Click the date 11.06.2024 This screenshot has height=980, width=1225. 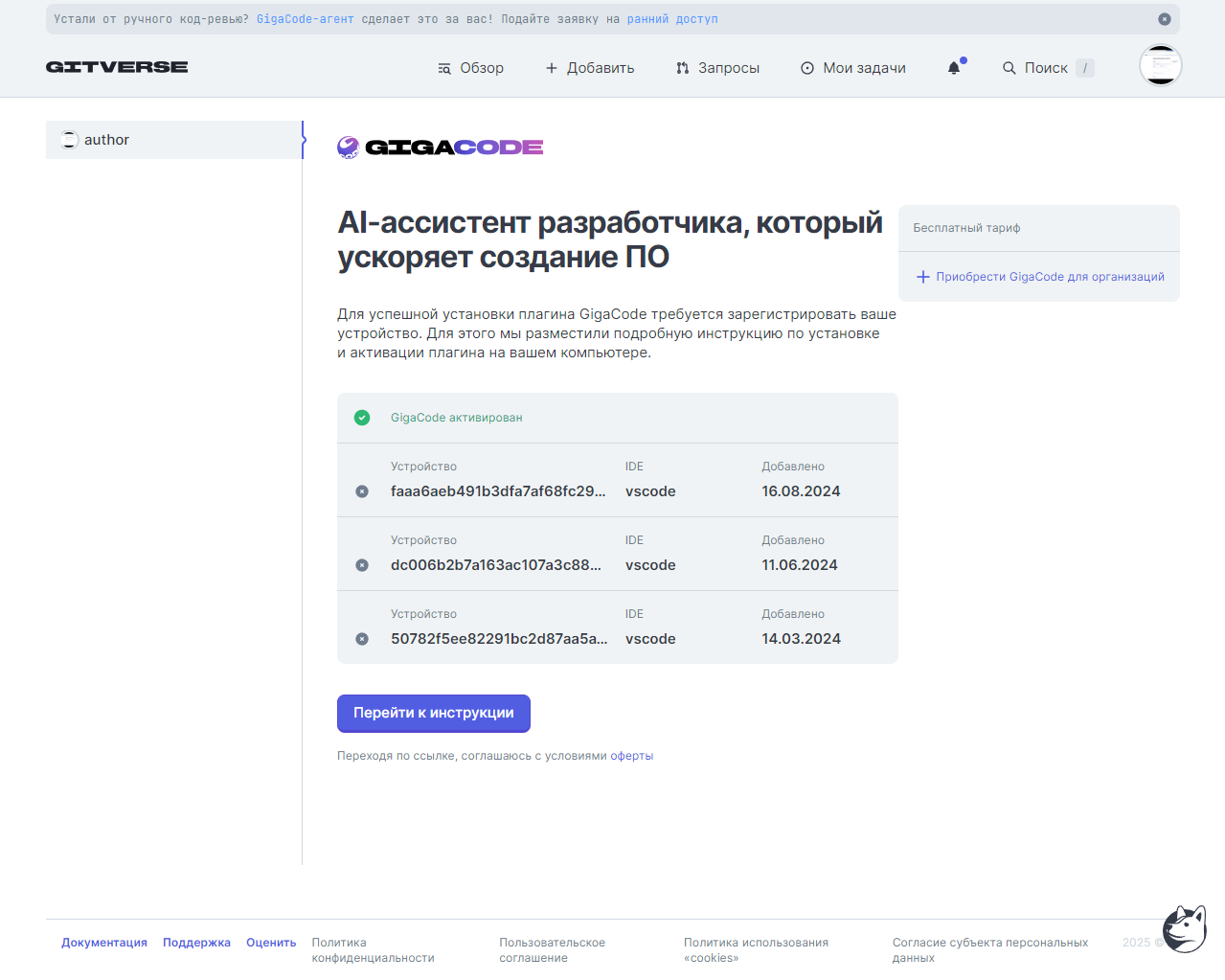pyautogui.click(x=800, y=565)
